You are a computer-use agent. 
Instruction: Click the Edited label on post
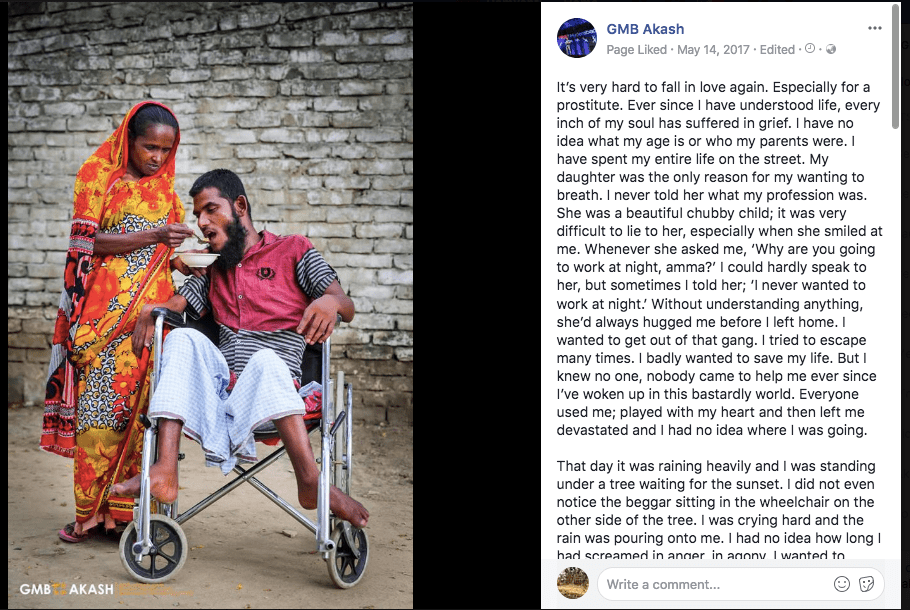[777, 50]
